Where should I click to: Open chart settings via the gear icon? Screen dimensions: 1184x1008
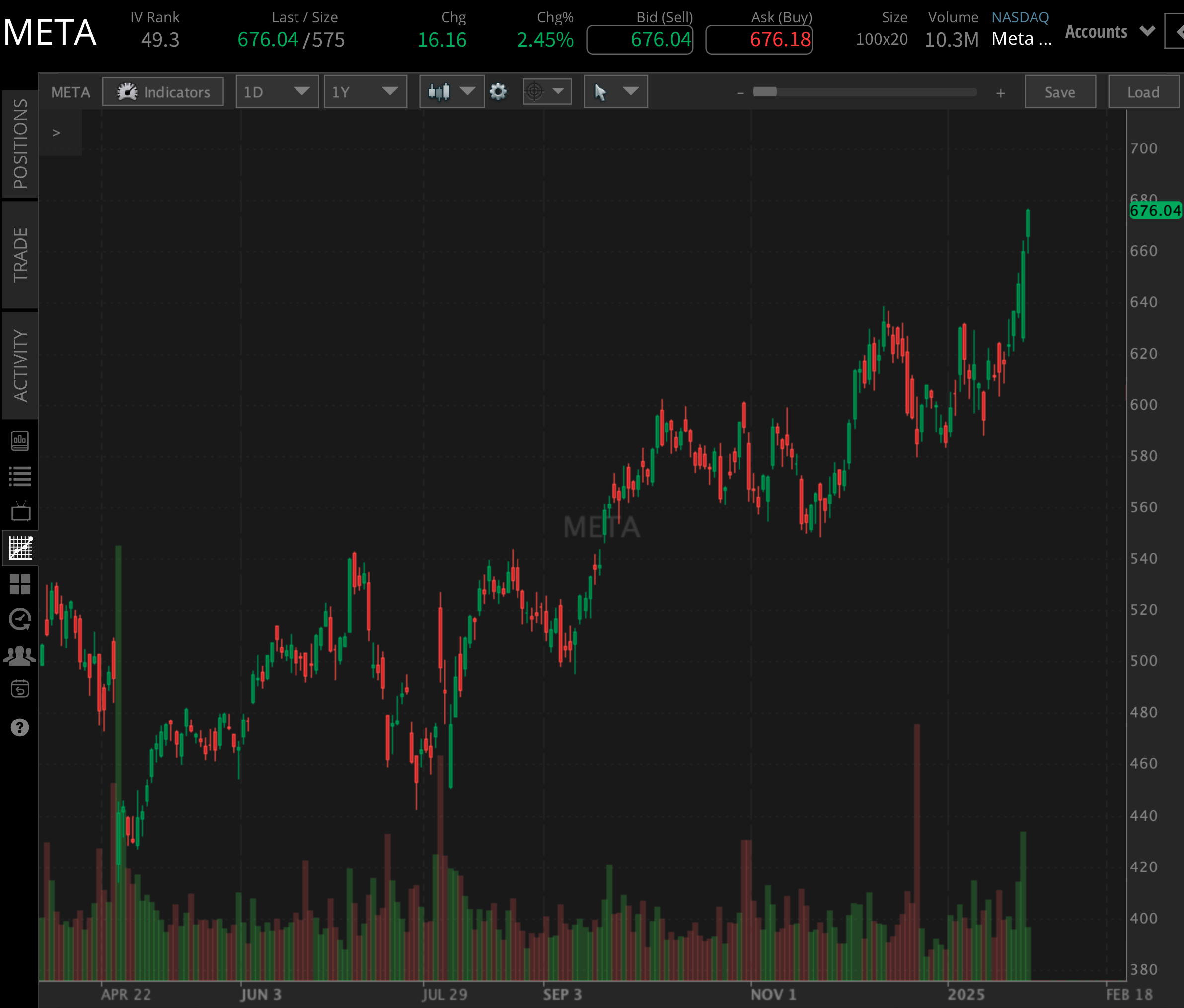[498, 91]
